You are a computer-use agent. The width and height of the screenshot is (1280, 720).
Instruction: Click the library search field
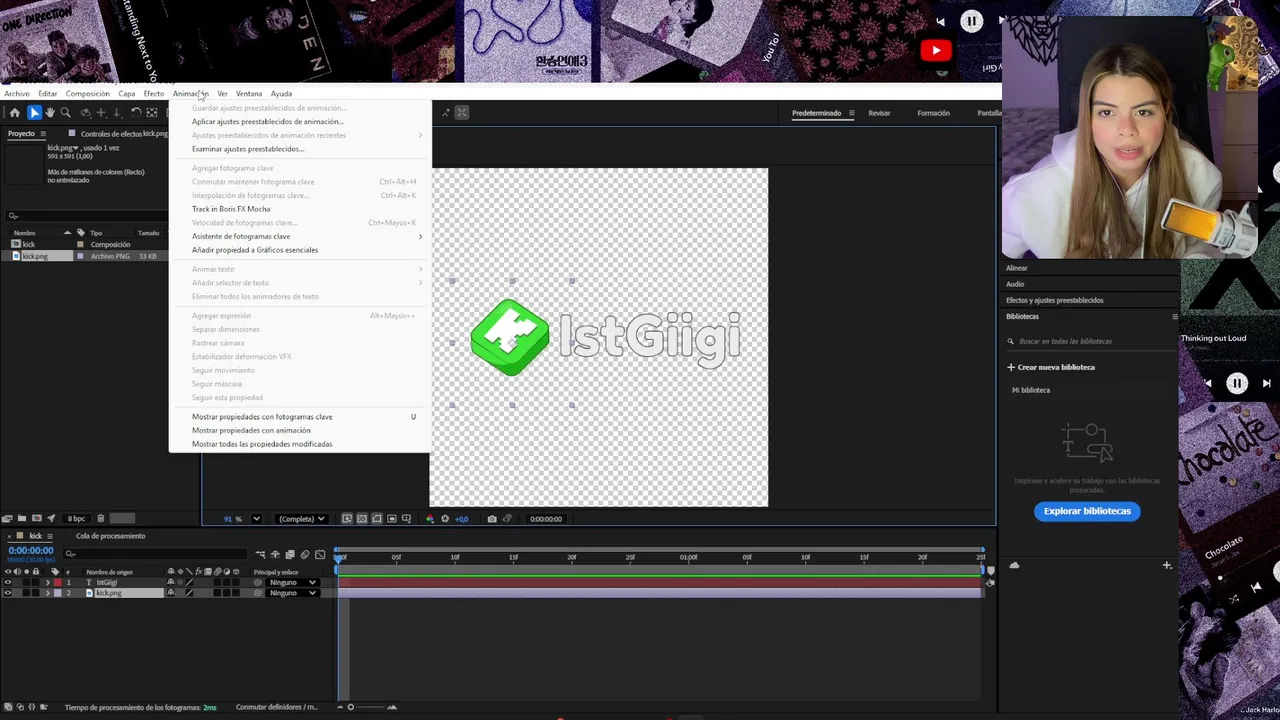[x=1092, y=341]
